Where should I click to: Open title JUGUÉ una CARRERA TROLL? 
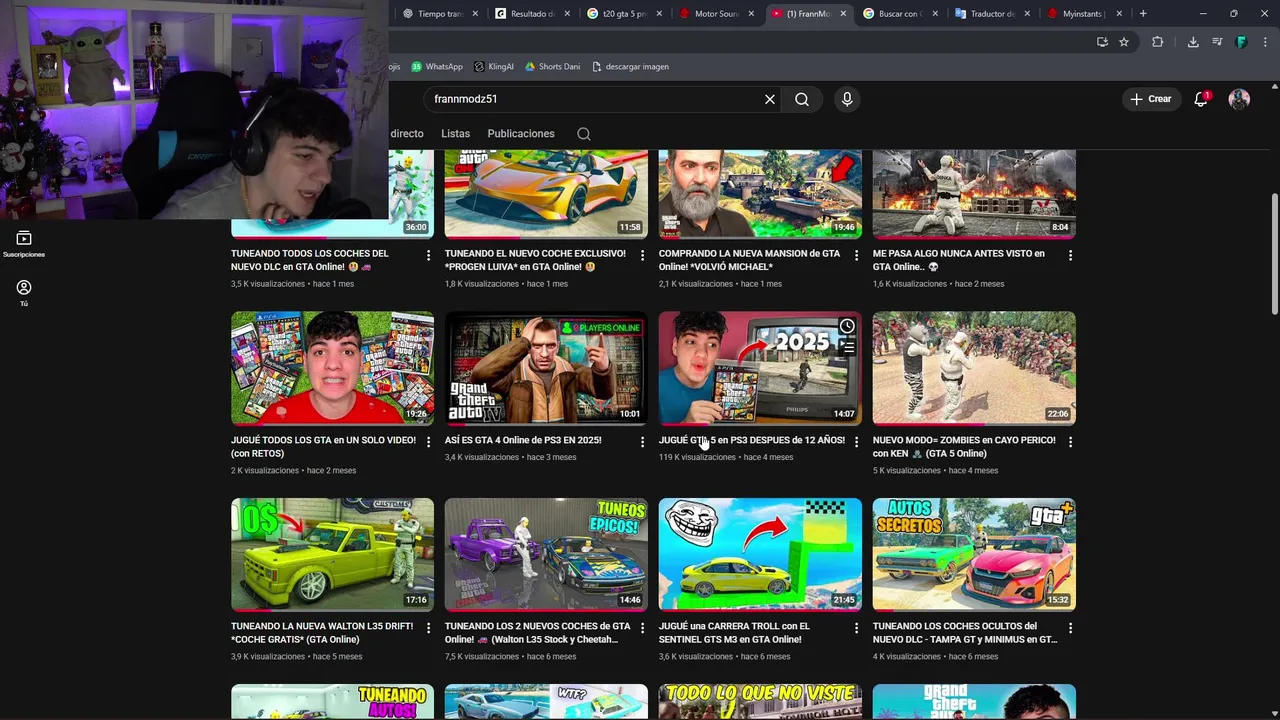pyautogui.click(x=734, y=633)
